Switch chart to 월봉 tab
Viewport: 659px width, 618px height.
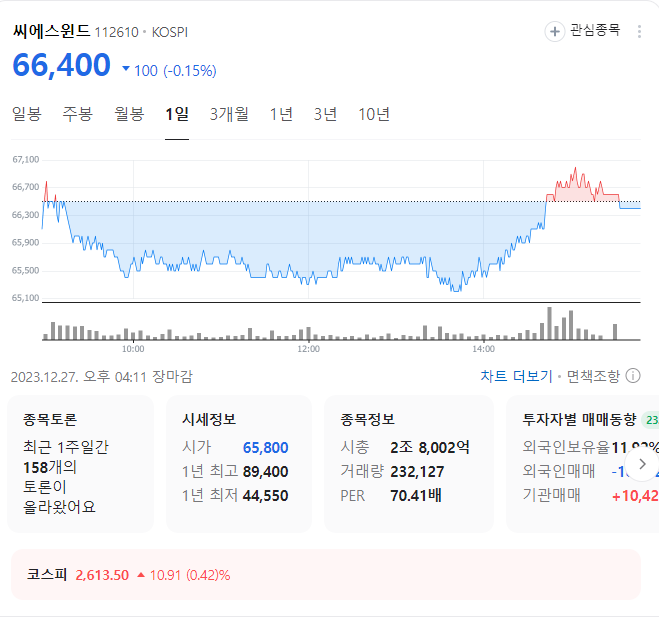click(129, 114)
